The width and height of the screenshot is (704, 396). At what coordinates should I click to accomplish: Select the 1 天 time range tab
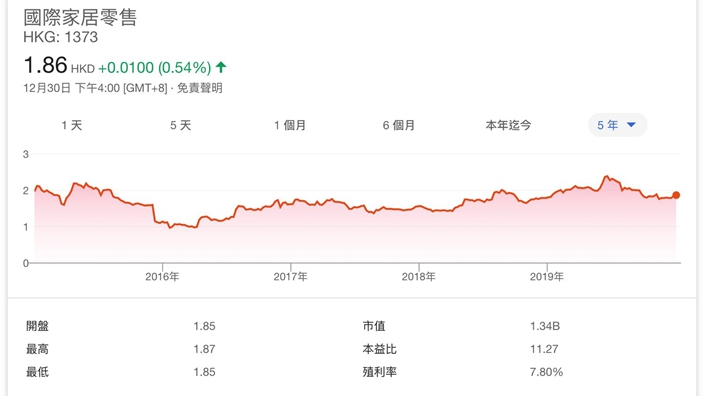click(x=72, y=125)
